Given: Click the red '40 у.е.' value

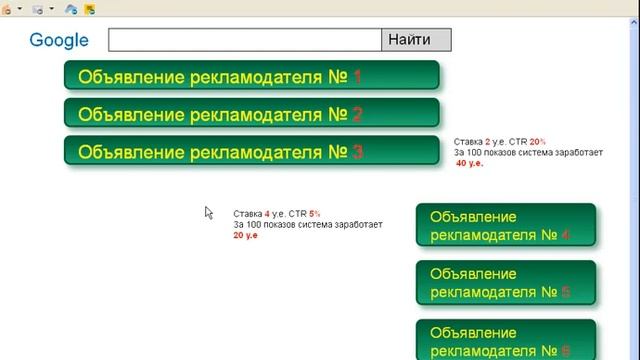Looking at the screenshot, I should click(x=469, y=163).
